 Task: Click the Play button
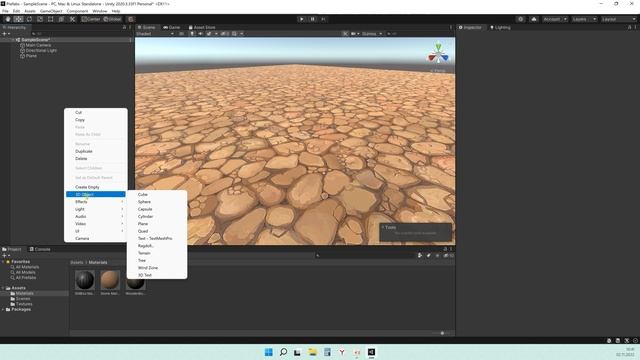coord(302,19)
